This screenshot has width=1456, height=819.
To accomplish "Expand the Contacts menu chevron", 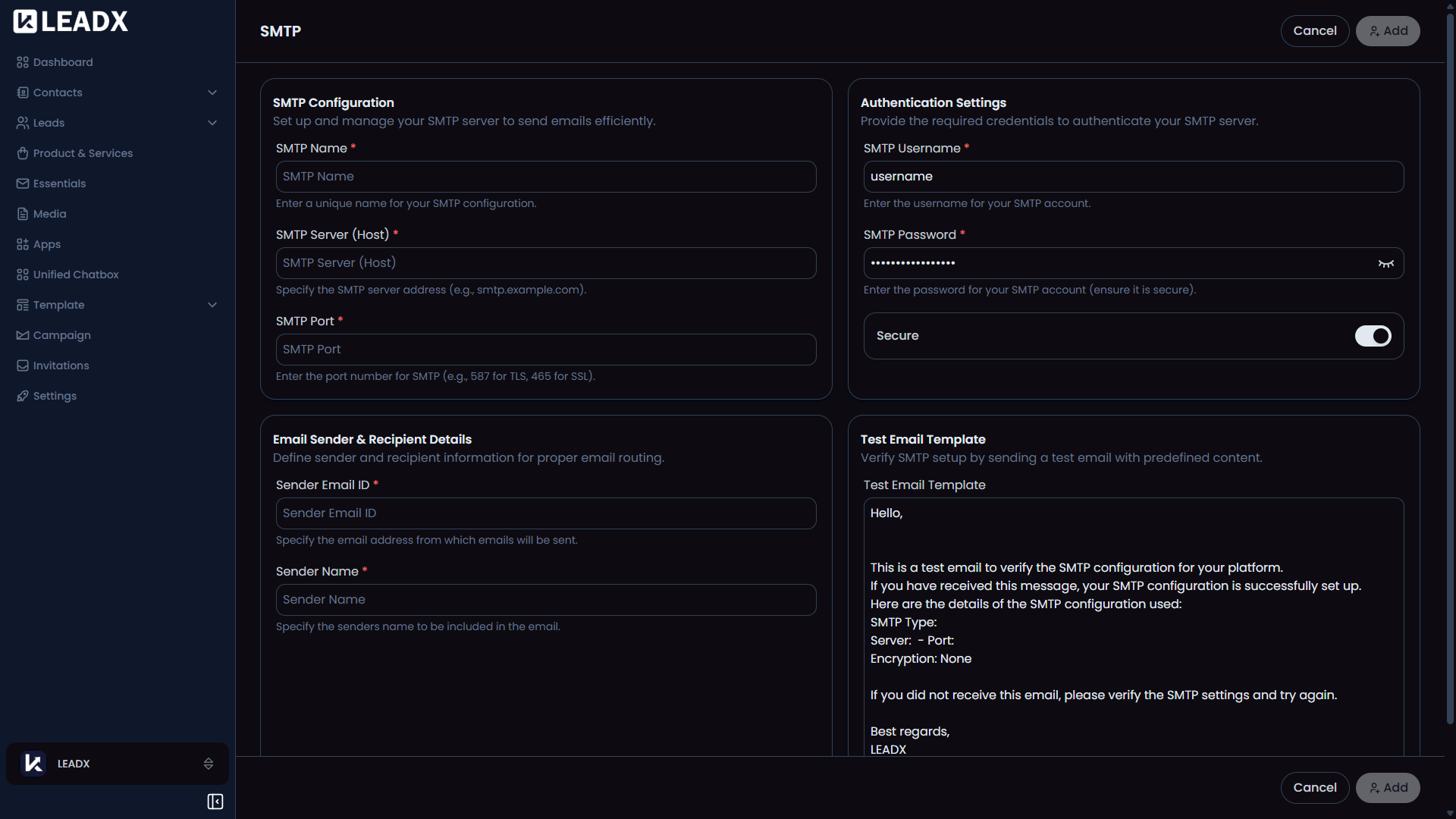I will point(212,92).
